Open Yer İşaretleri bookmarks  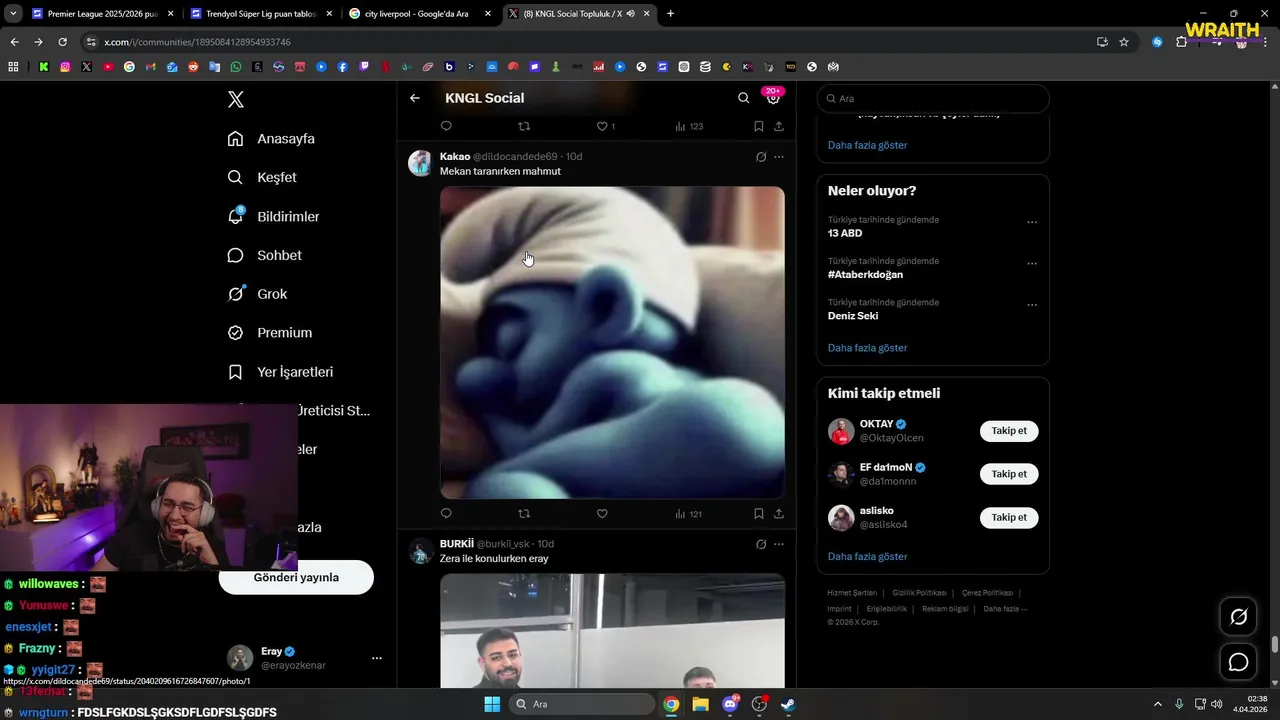280,372
